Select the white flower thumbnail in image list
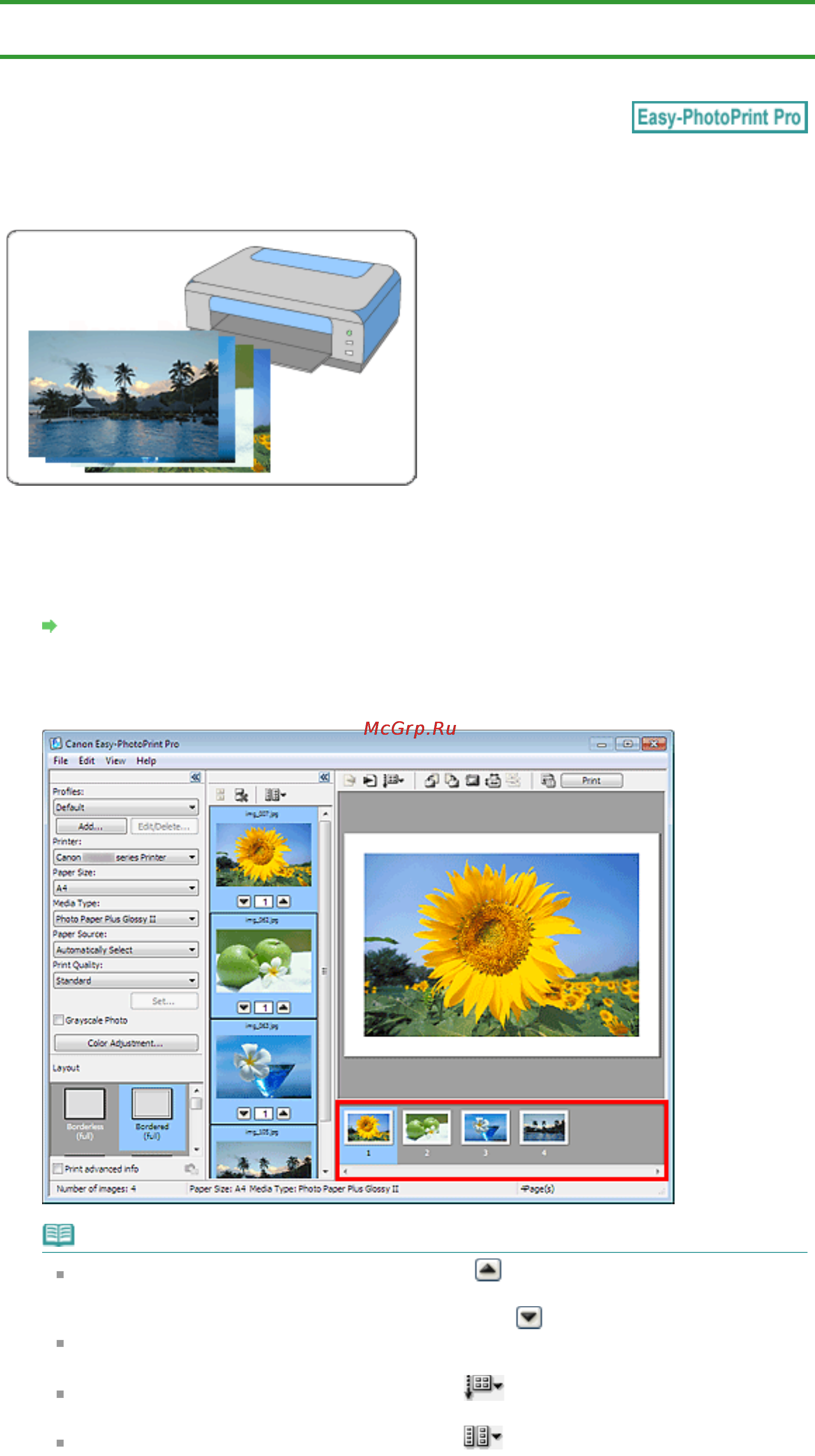This screenshot has width=815, height=1456. 264,1067
